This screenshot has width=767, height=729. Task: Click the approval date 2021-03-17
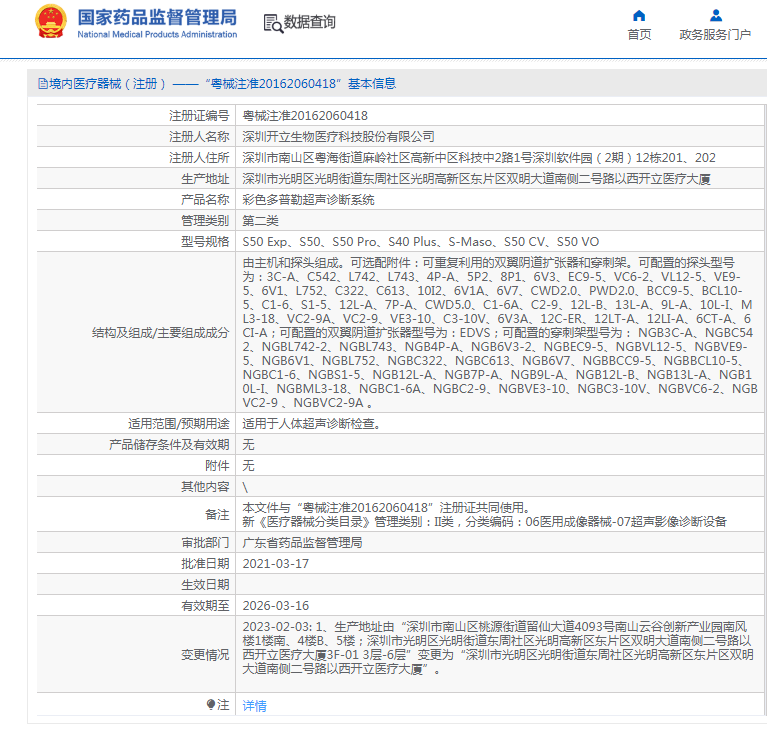275,563
